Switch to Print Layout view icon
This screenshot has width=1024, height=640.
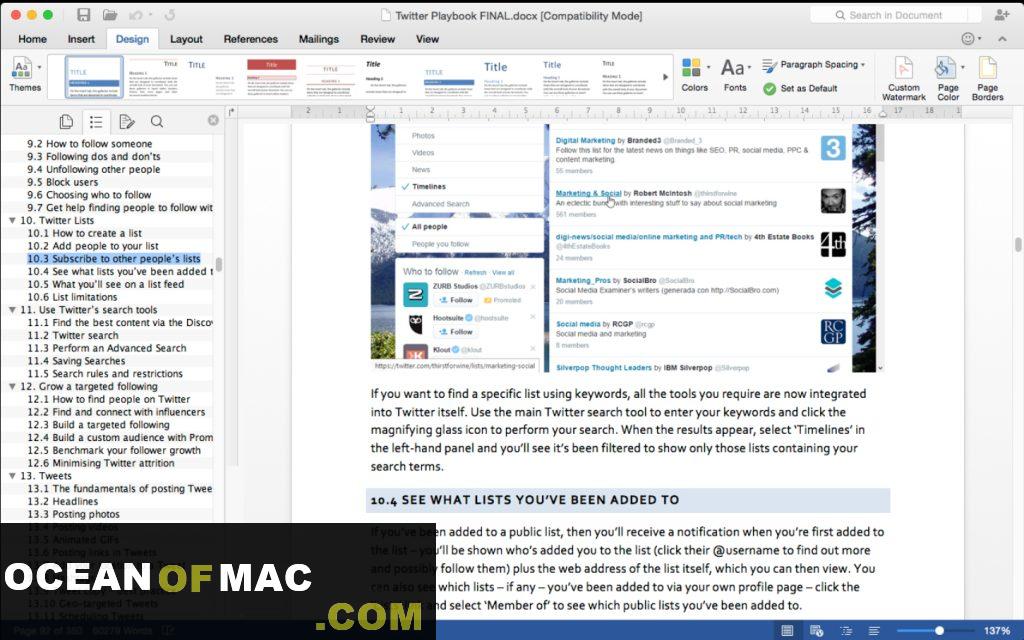[787, 630]
